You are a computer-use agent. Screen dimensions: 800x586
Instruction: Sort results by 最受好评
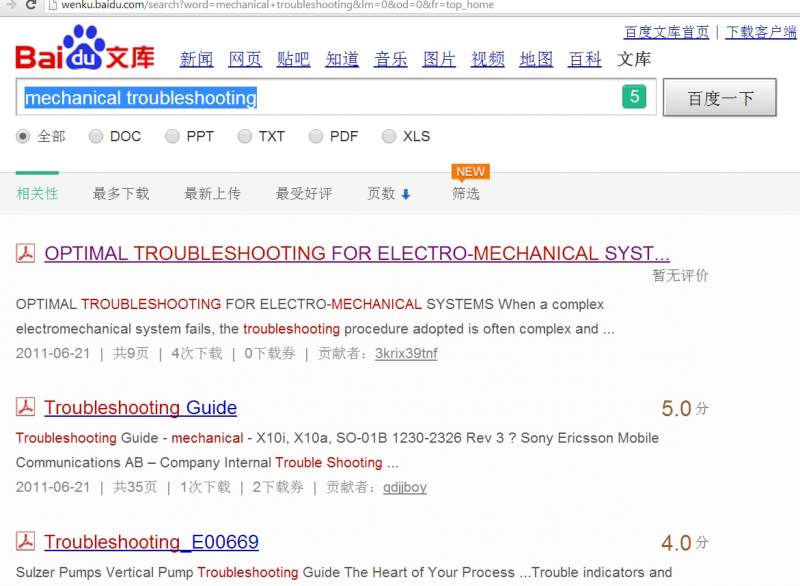click(x=304, y=193)
